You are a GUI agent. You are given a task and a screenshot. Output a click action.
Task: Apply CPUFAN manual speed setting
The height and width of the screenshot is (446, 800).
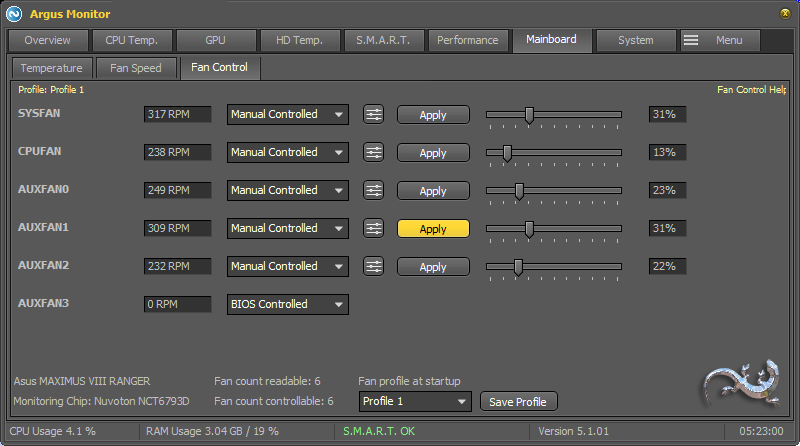(433, 153)
